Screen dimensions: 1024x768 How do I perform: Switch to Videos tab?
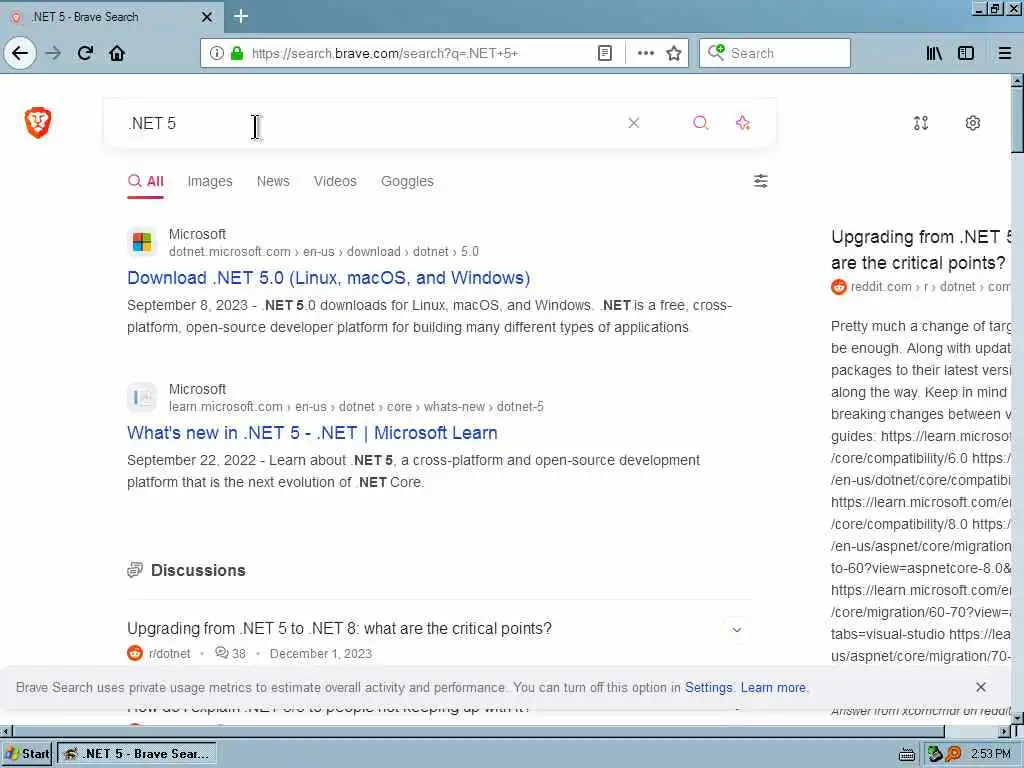point(335,181)
